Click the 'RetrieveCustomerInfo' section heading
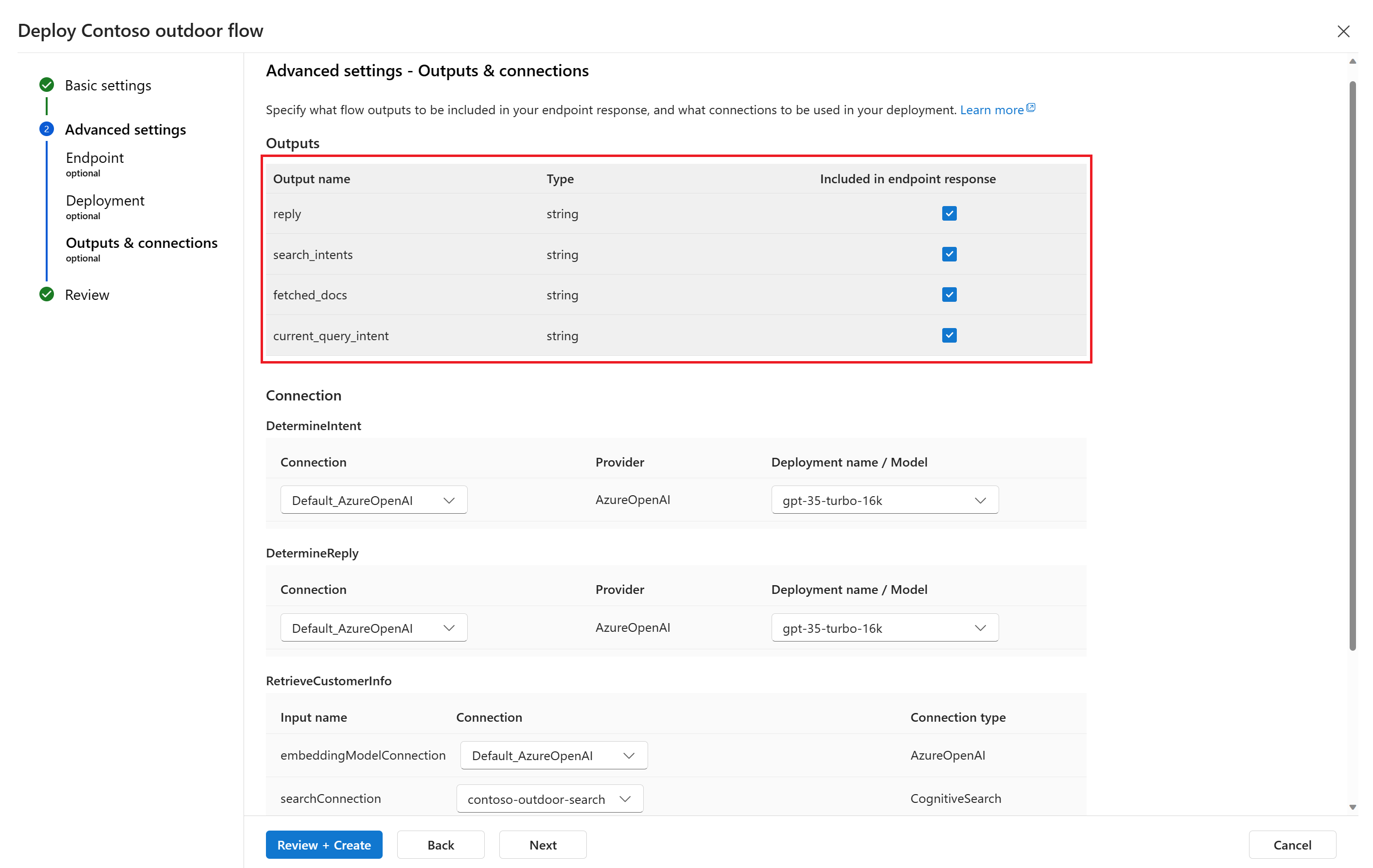Image resolution: width=1373 pixels, height=868 pixels. pyautogui.click(x=329, y=680)
